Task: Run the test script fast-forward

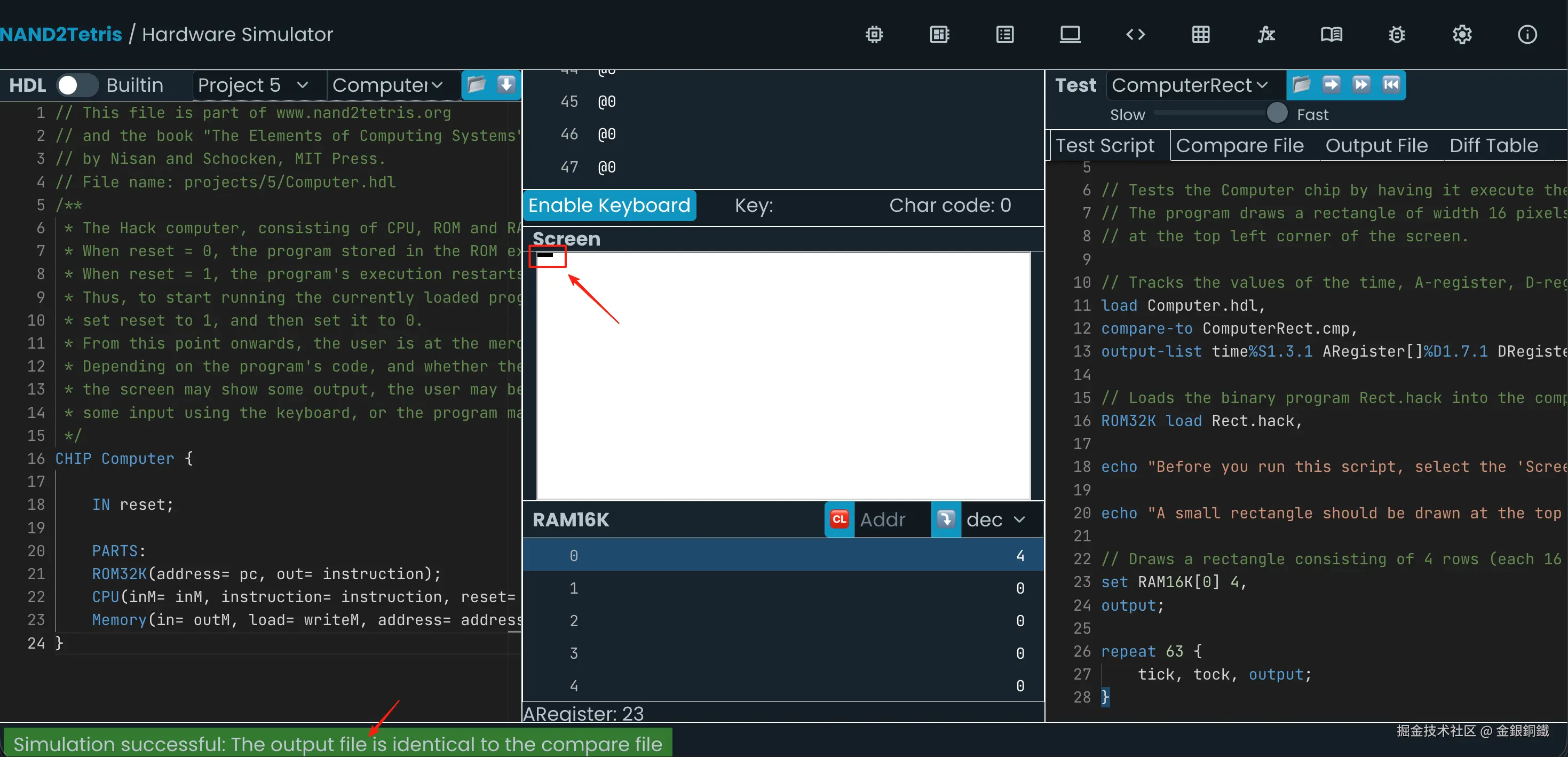Action: 1361,84
